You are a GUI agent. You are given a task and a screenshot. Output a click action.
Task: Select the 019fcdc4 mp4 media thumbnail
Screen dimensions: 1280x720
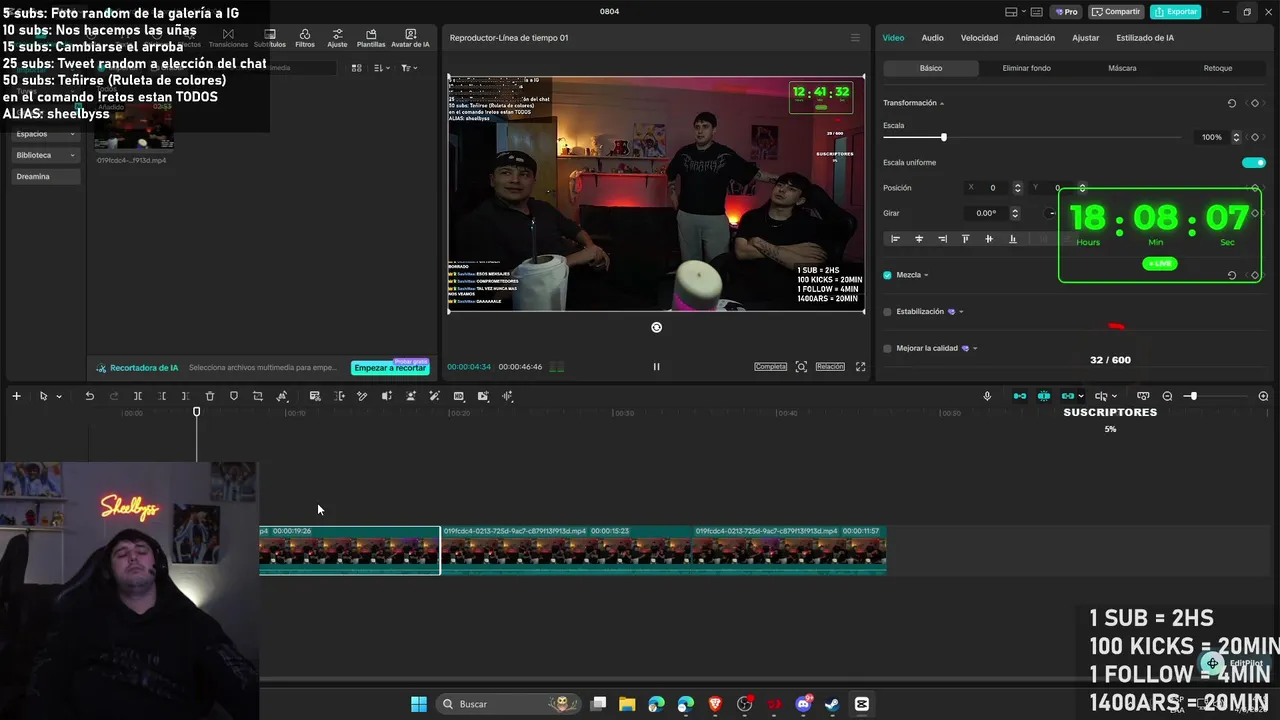point(134,127)
